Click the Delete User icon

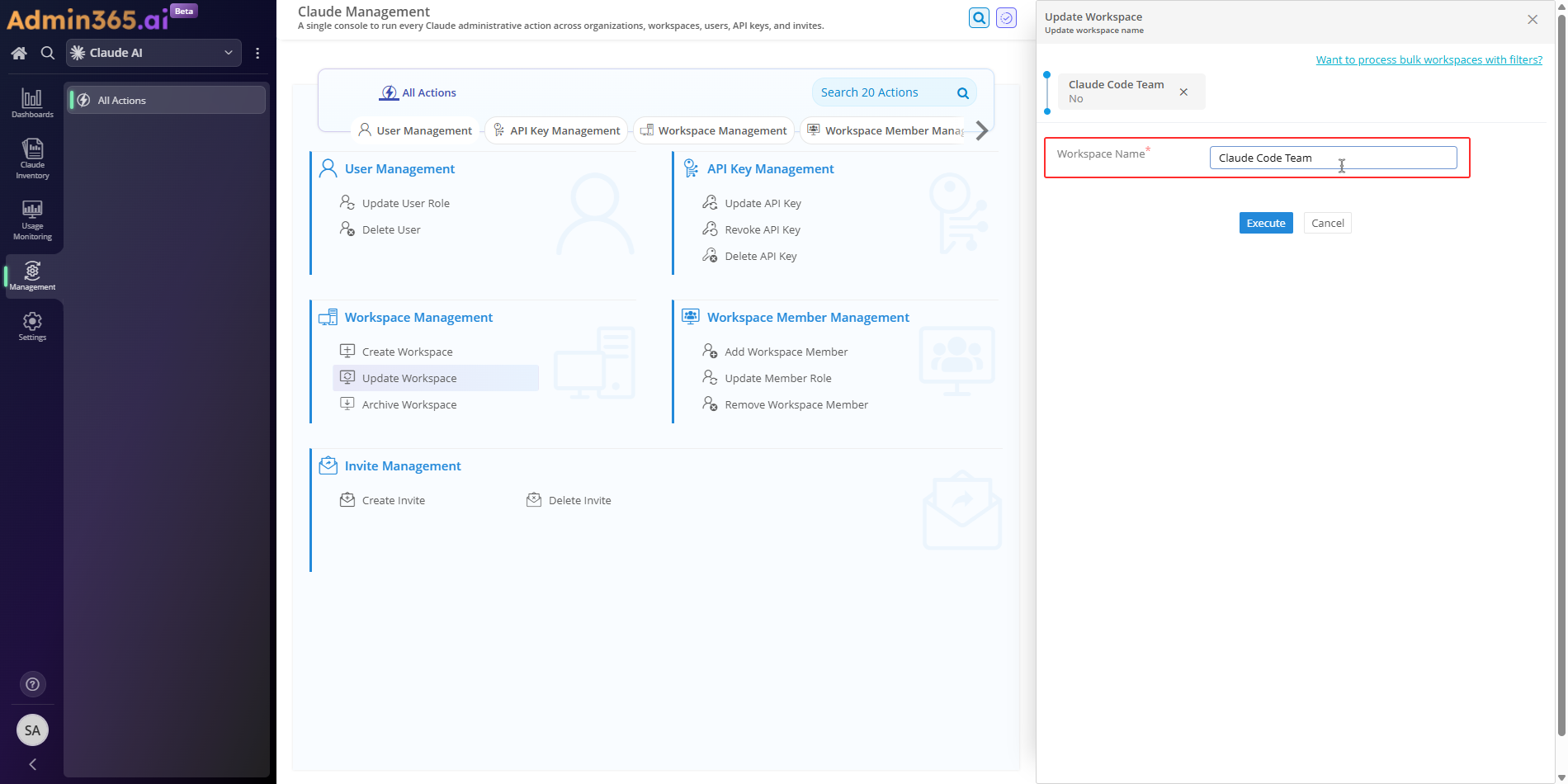(x=347, y=229)
